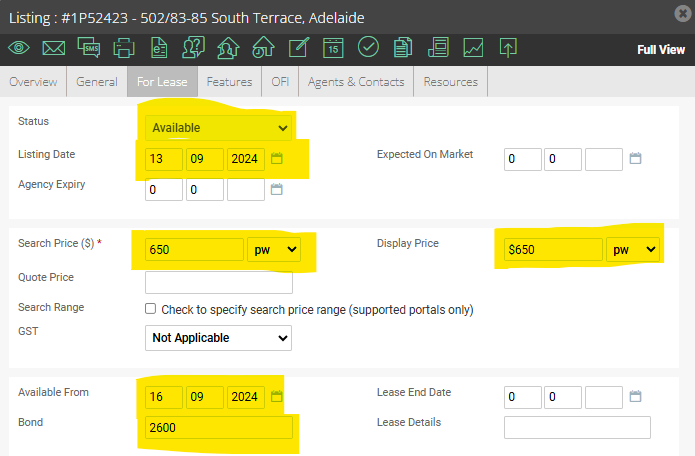Click the Full View link
This screenshot has width=695, height=456.
click(x=660, y=49)
